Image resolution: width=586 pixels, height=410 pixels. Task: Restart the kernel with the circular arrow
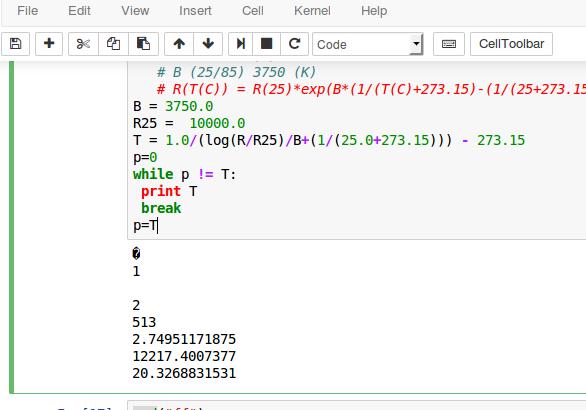pos(294,44)
